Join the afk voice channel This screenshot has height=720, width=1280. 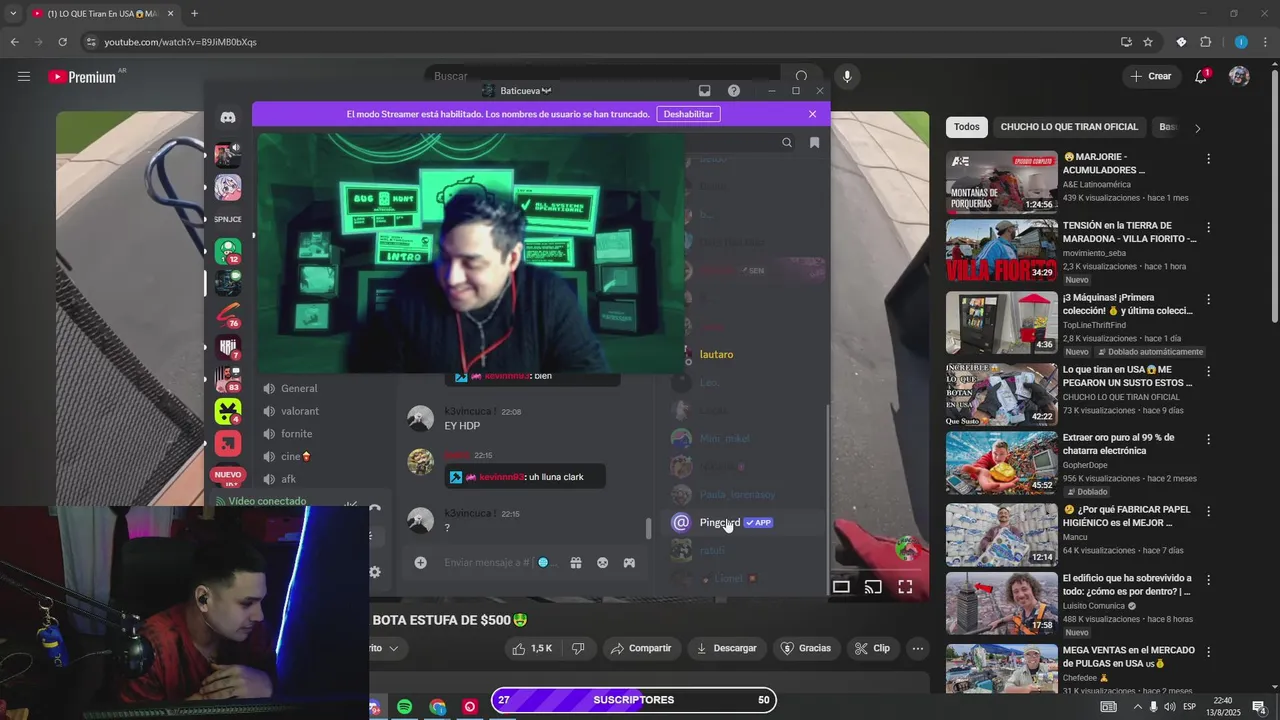[288, 479]
